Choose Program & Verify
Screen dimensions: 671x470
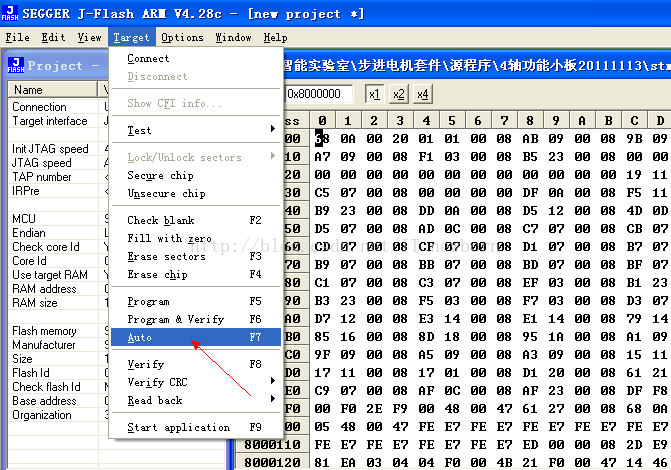click(196, 319)
